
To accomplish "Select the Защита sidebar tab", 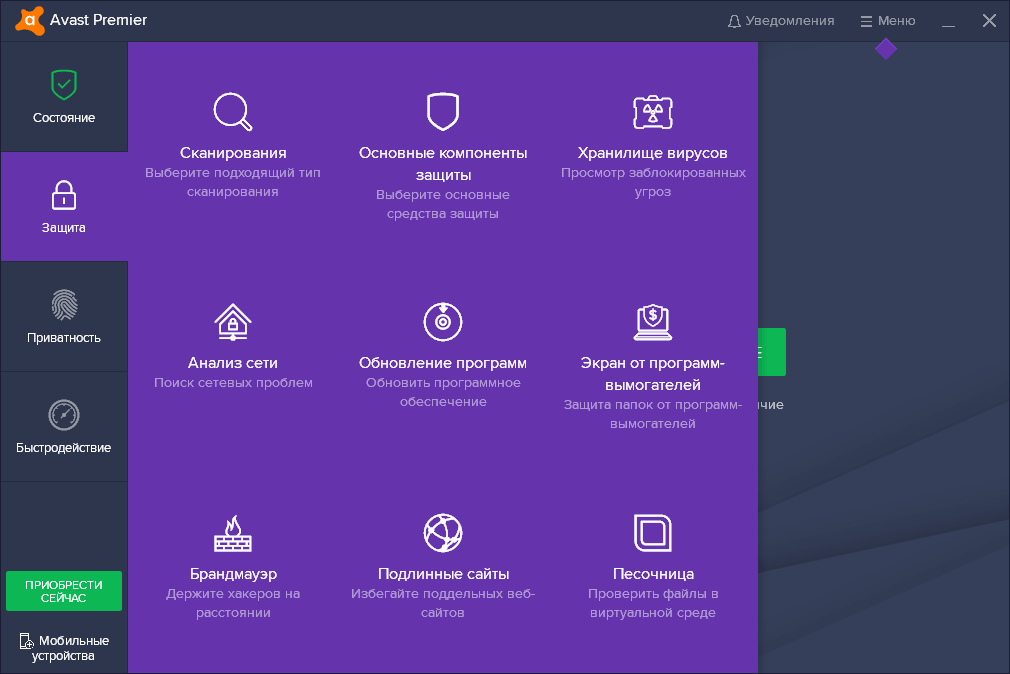I will [x=64, y=207].
